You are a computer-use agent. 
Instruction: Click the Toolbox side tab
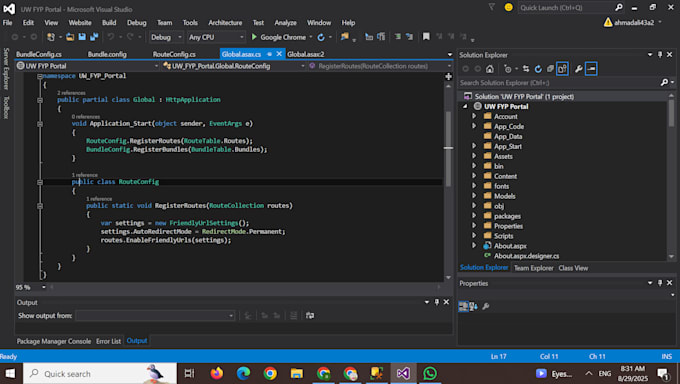pyautogui.click(x=6, y=107)
